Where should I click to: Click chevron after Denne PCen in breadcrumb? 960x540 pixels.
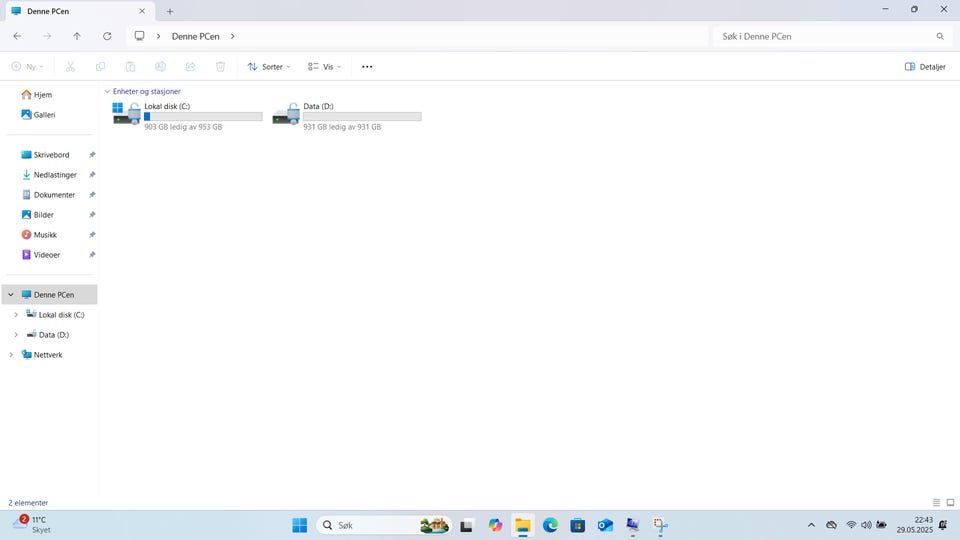(233, 36)
